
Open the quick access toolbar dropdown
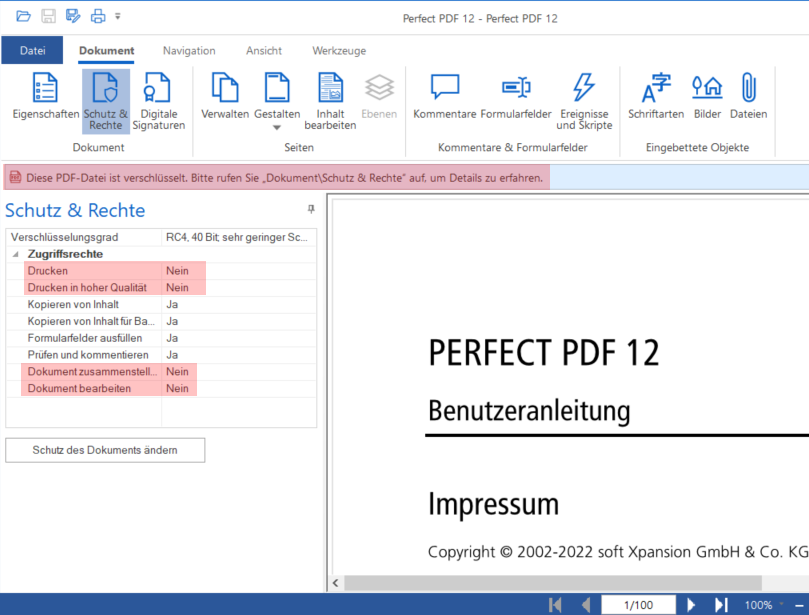[117, 15]
